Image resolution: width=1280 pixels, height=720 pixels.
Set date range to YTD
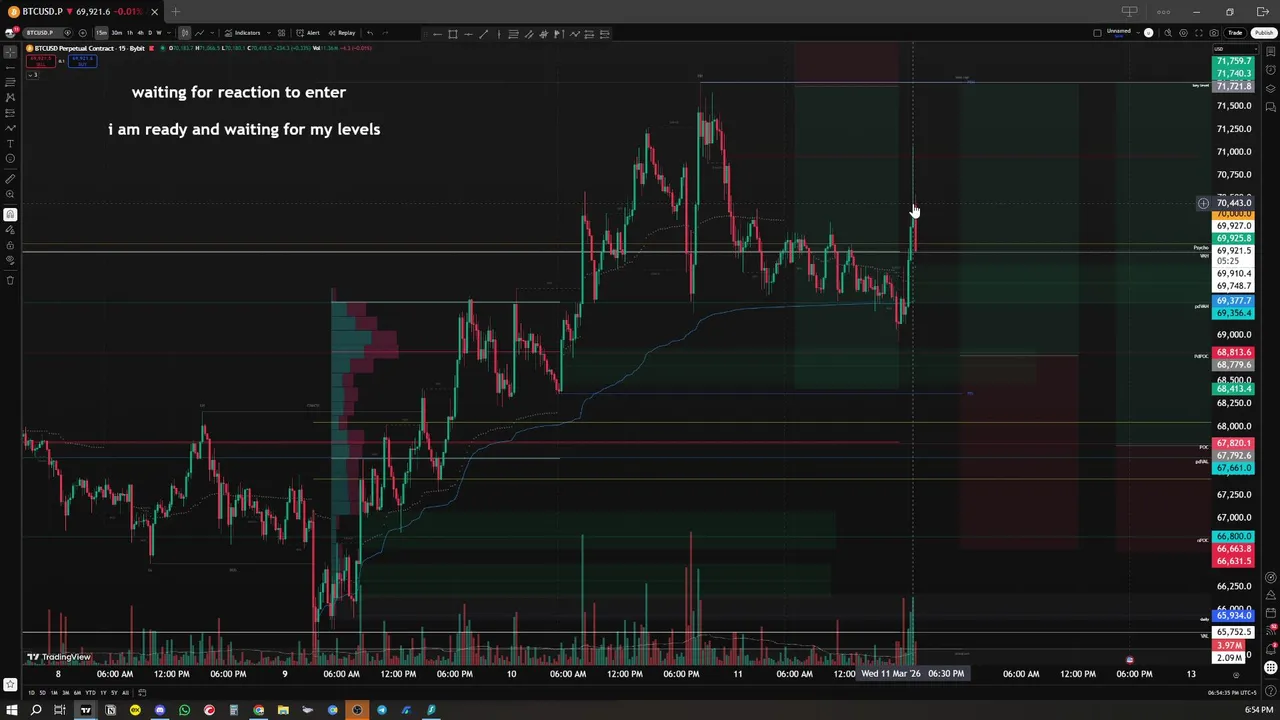pyautogui.click(x=90, y=693)
